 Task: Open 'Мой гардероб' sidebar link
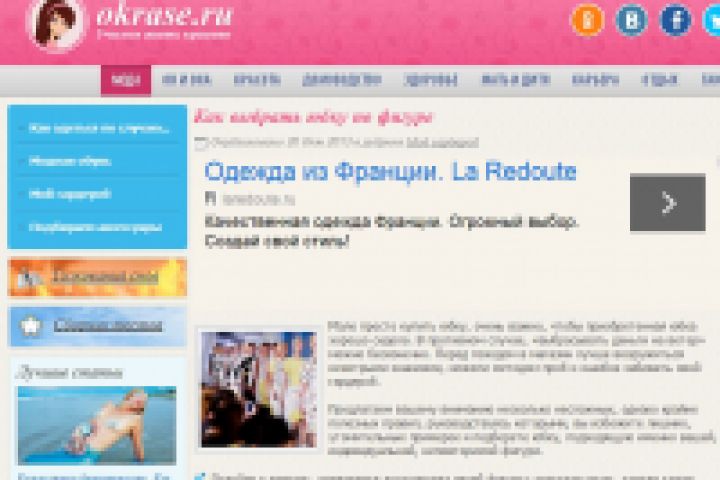click(x=69, y=194)
